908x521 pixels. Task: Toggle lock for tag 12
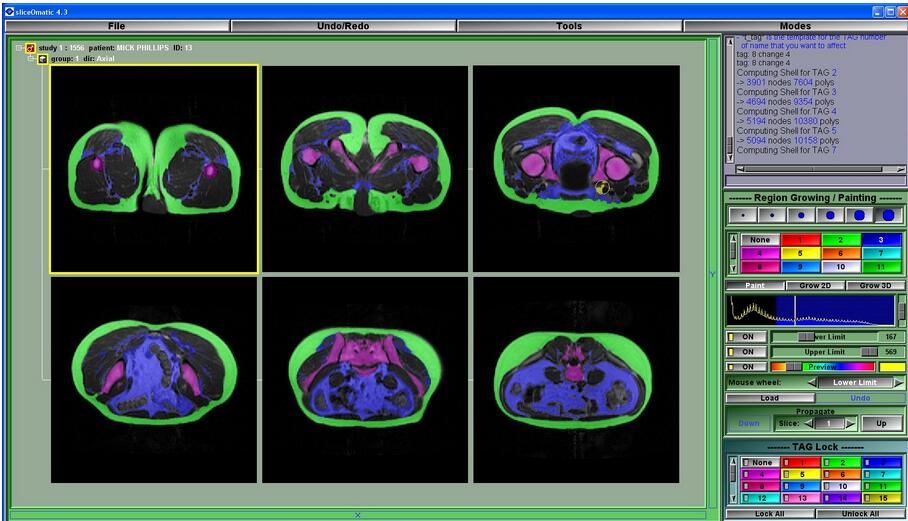(747, 498)
